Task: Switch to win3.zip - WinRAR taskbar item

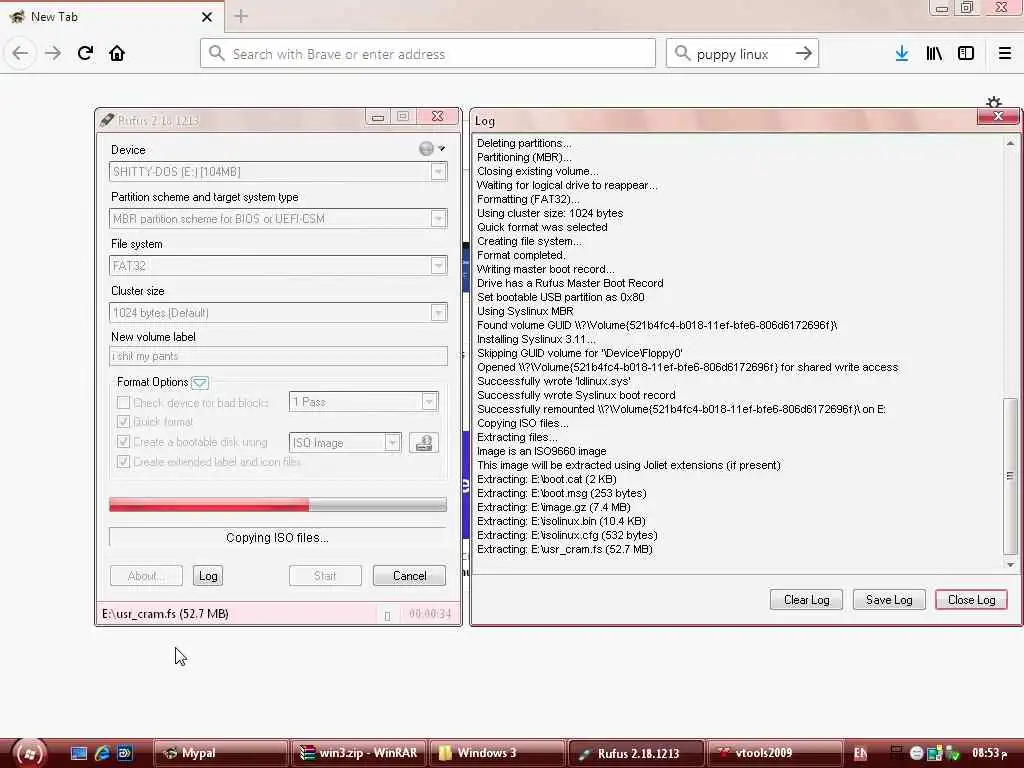Action: click(359, 753)
